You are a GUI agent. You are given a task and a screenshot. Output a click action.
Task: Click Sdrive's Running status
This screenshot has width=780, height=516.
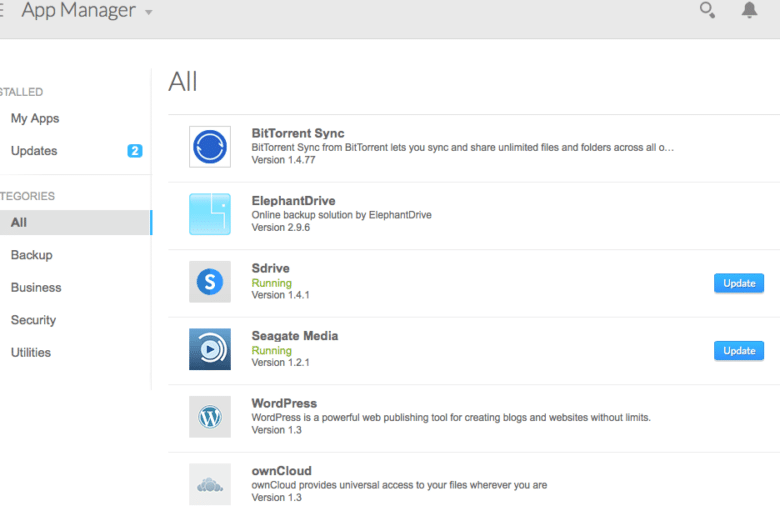(272, 283)
